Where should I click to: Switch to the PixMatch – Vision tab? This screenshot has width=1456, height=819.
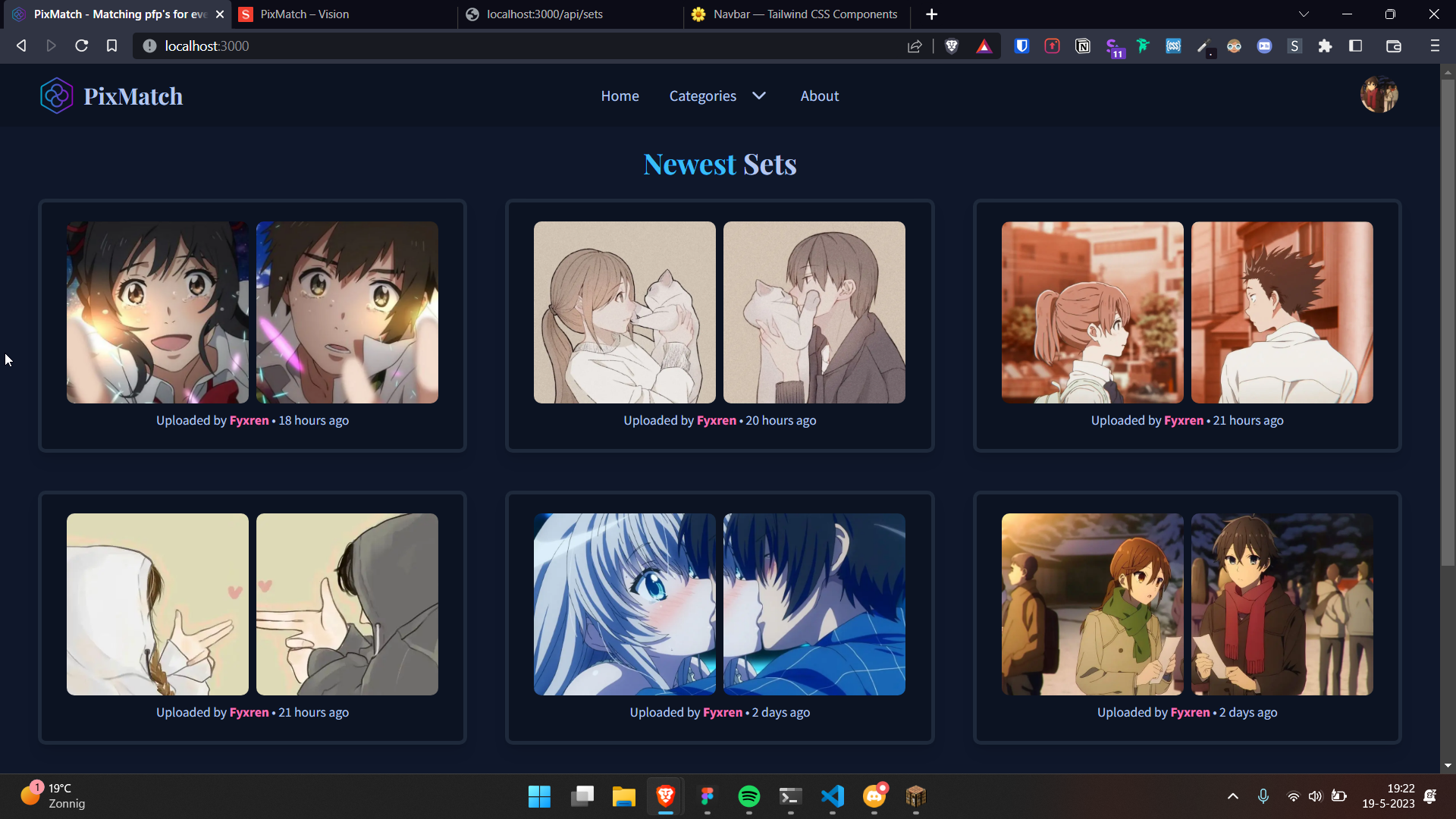[x=305, y=14]
